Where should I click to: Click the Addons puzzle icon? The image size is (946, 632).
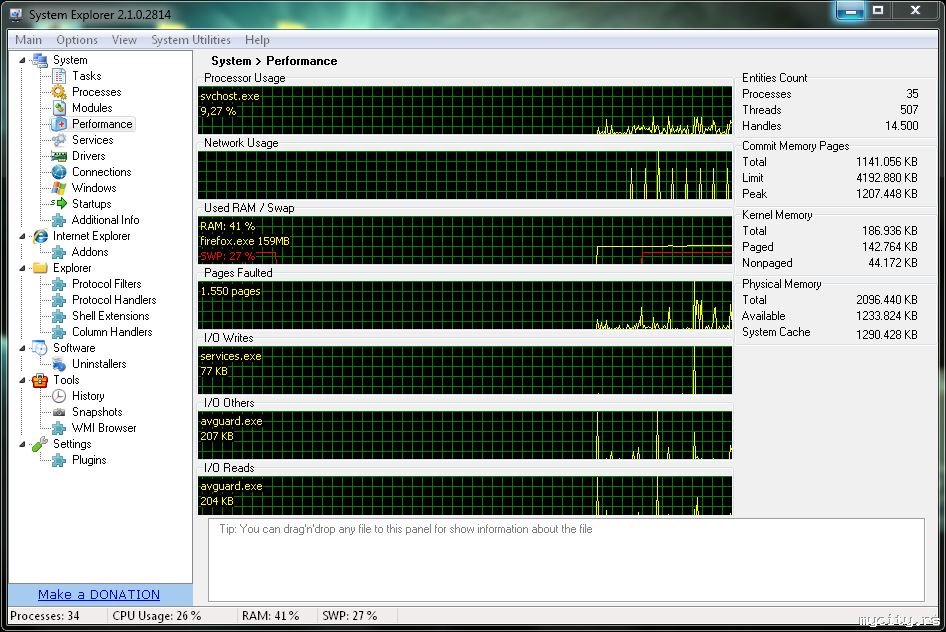tap(59, 252)
